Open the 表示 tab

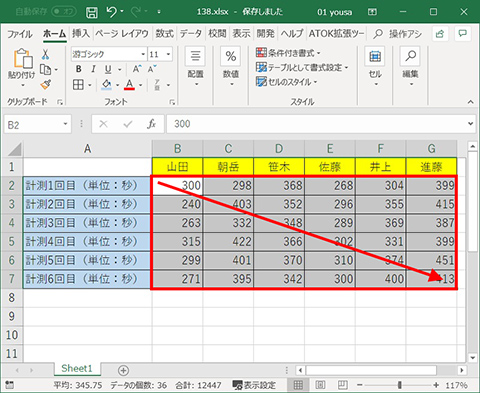[241, 33]
